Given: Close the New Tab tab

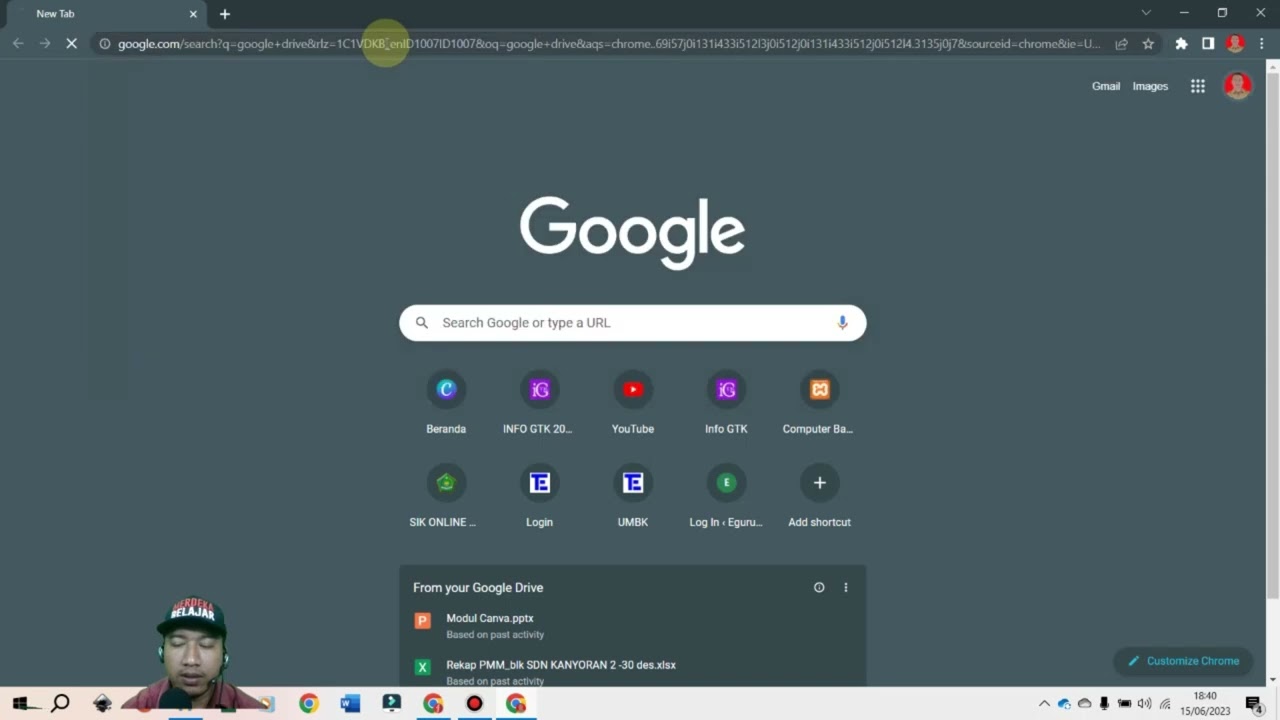Looking at the screenshot, I should point(193,14).
